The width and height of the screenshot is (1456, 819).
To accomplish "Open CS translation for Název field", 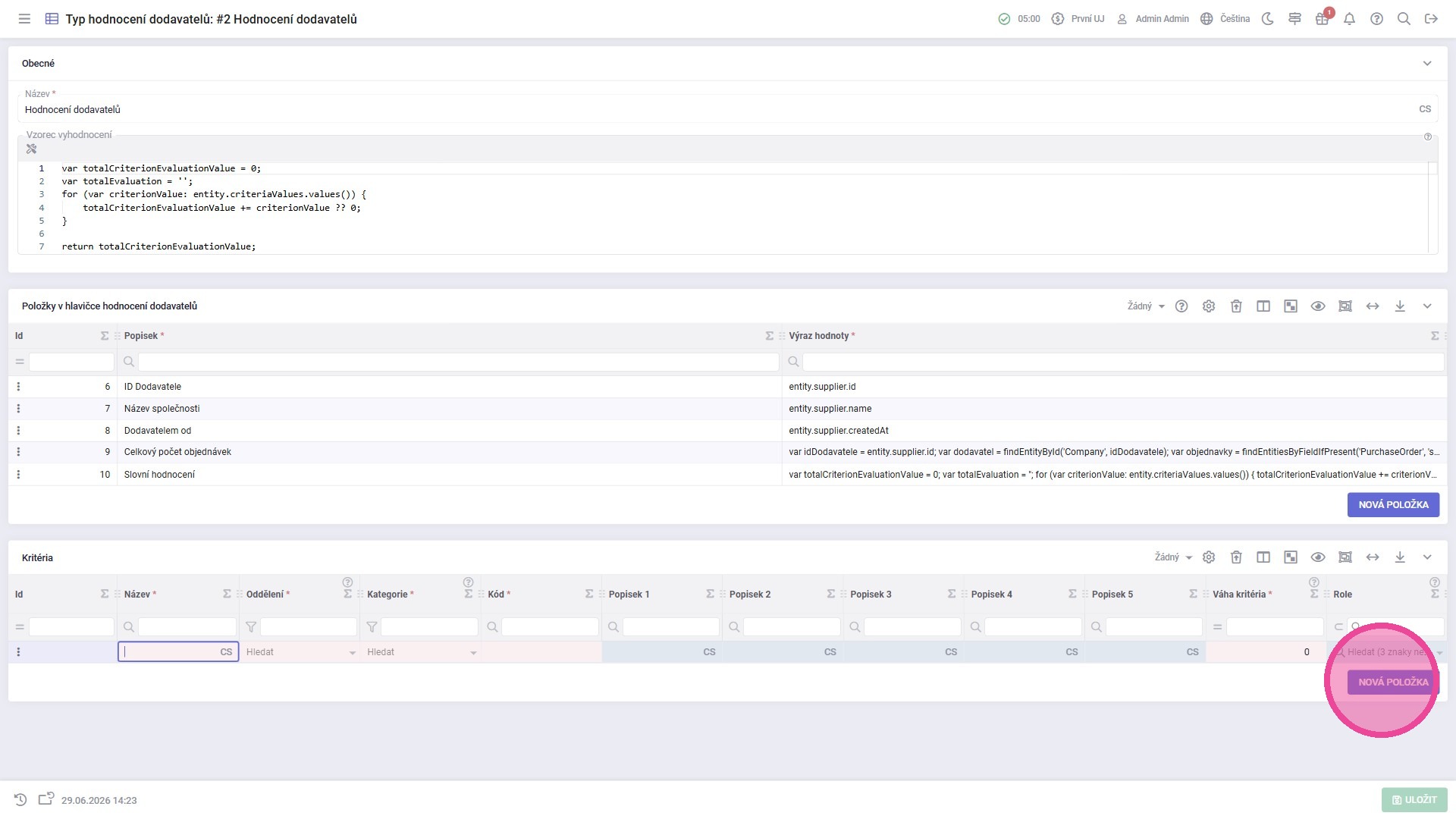I will [x=1425, y=110].
